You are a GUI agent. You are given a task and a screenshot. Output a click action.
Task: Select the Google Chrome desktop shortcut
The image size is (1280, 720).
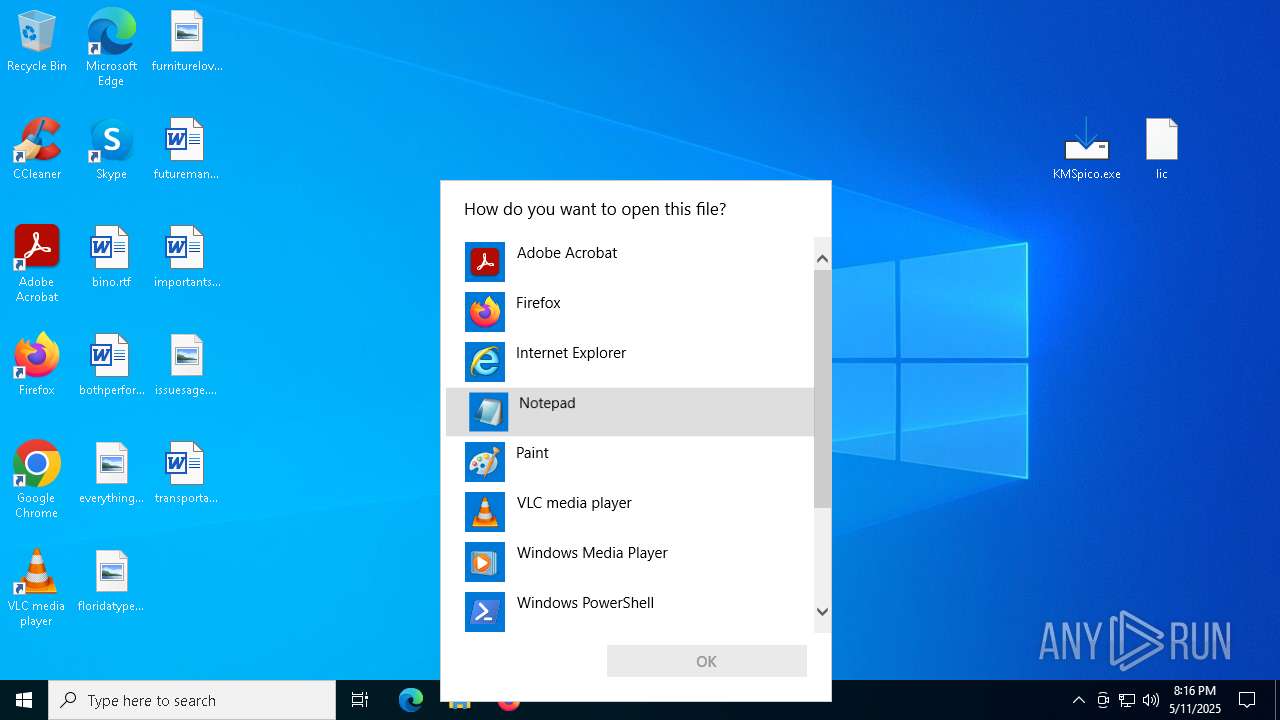pyautogui.click(x=37, y=479)
